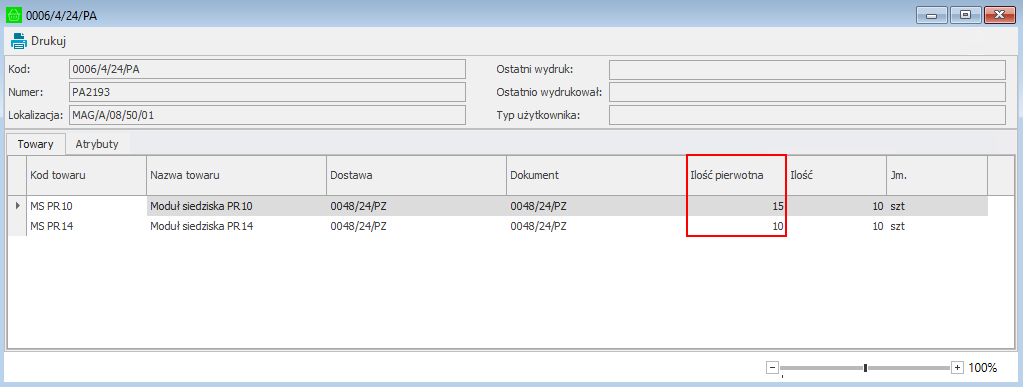Click Ilość pierwotna value in MS PR14 row
The height and width of the screenshot is (387, 1023).
[x=736, y=226]
